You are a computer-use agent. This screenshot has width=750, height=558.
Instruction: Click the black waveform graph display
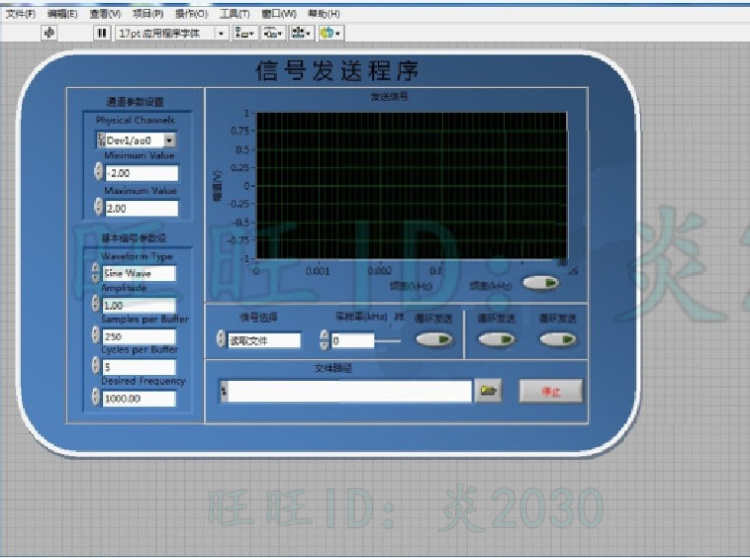click(x=412, y=186)
